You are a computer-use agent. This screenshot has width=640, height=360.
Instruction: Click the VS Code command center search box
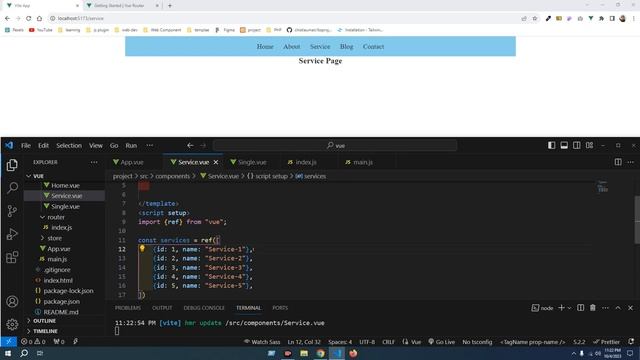tap(335, 145)
